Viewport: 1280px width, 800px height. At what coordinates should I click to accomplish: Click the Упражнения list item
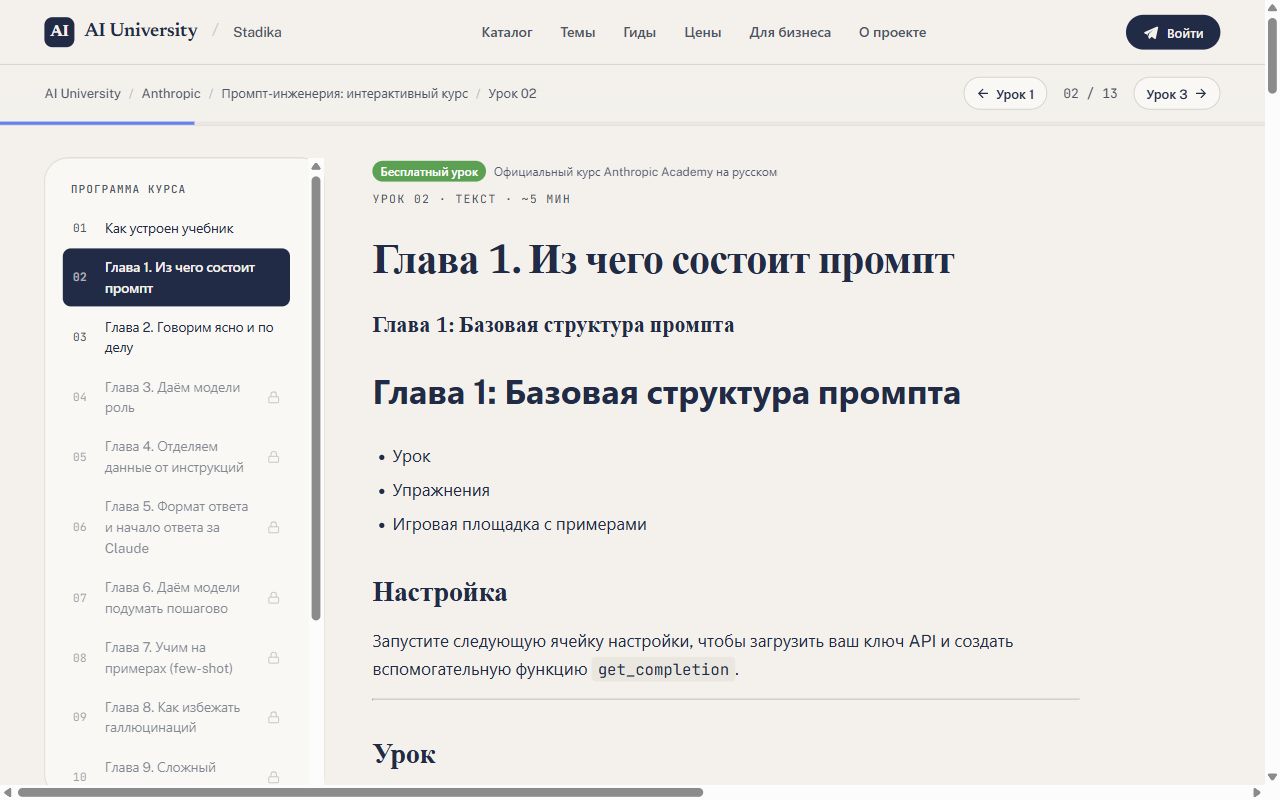click(441, 490)
